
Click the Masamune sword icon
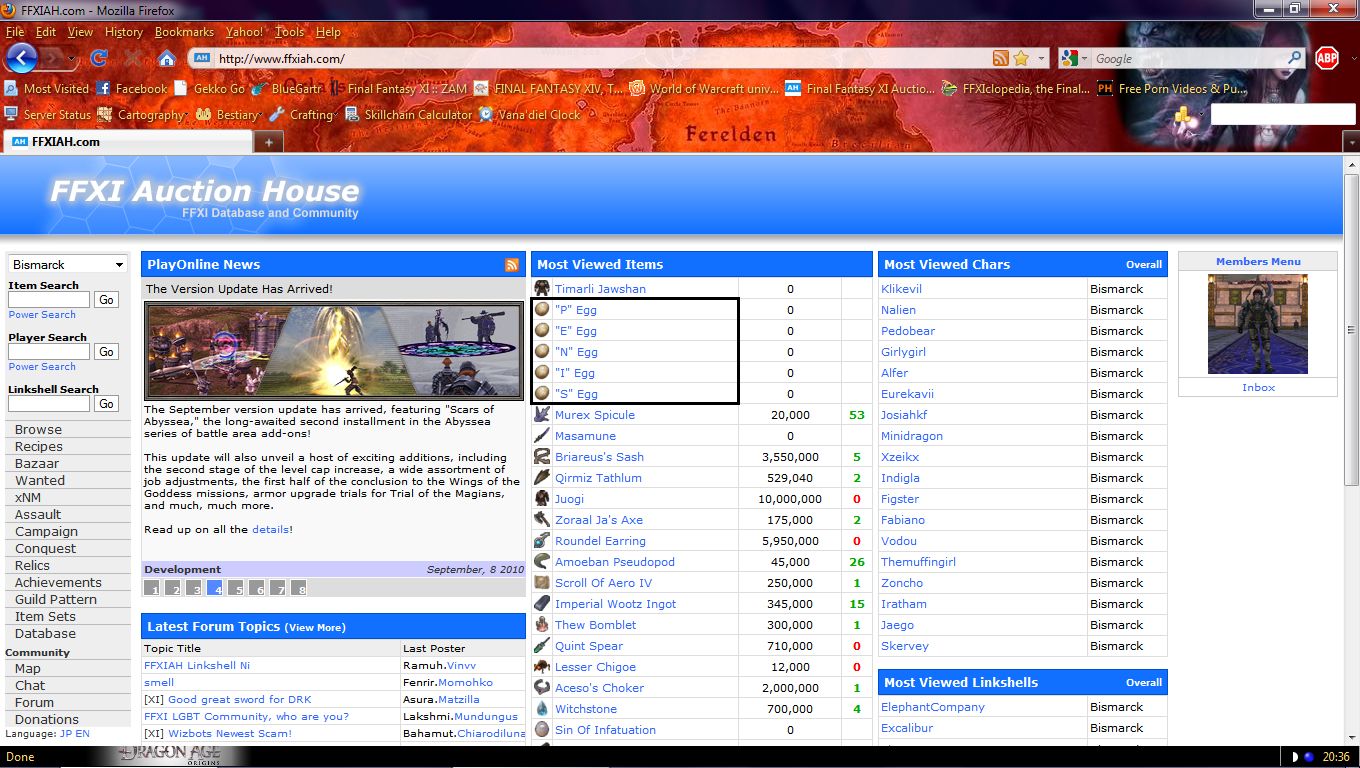[541, 436]
